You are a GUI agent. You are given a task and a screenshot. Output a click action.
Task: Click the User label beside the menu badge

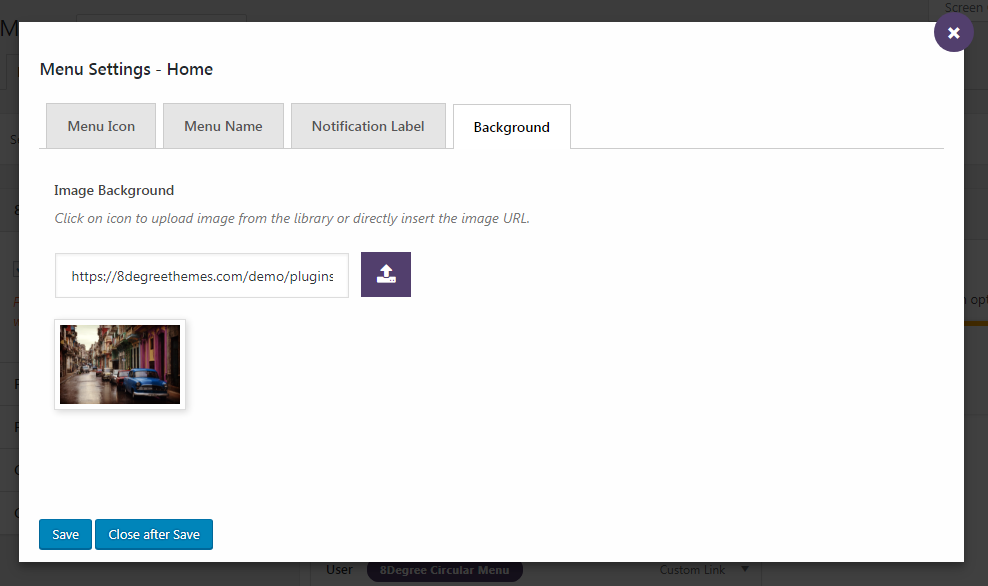coord(339,569)
